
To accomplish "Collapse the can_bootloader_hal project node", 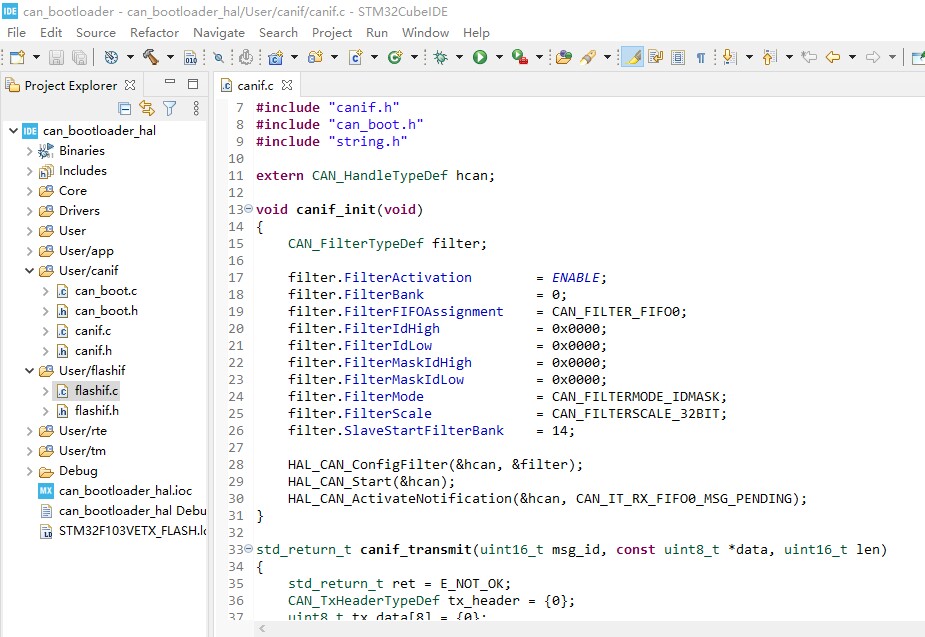I will tap(13, 130).
